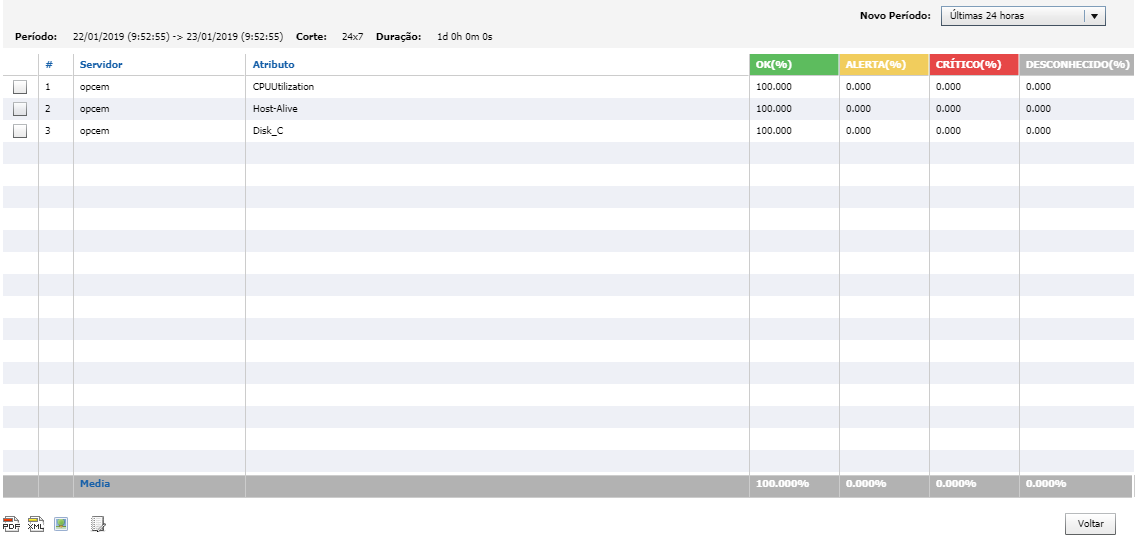Viewport: 1138px width, 537px height.
Task: Click the CPUUtilization attribute cell
Action: pyautogui.click(x=283, y=87)
